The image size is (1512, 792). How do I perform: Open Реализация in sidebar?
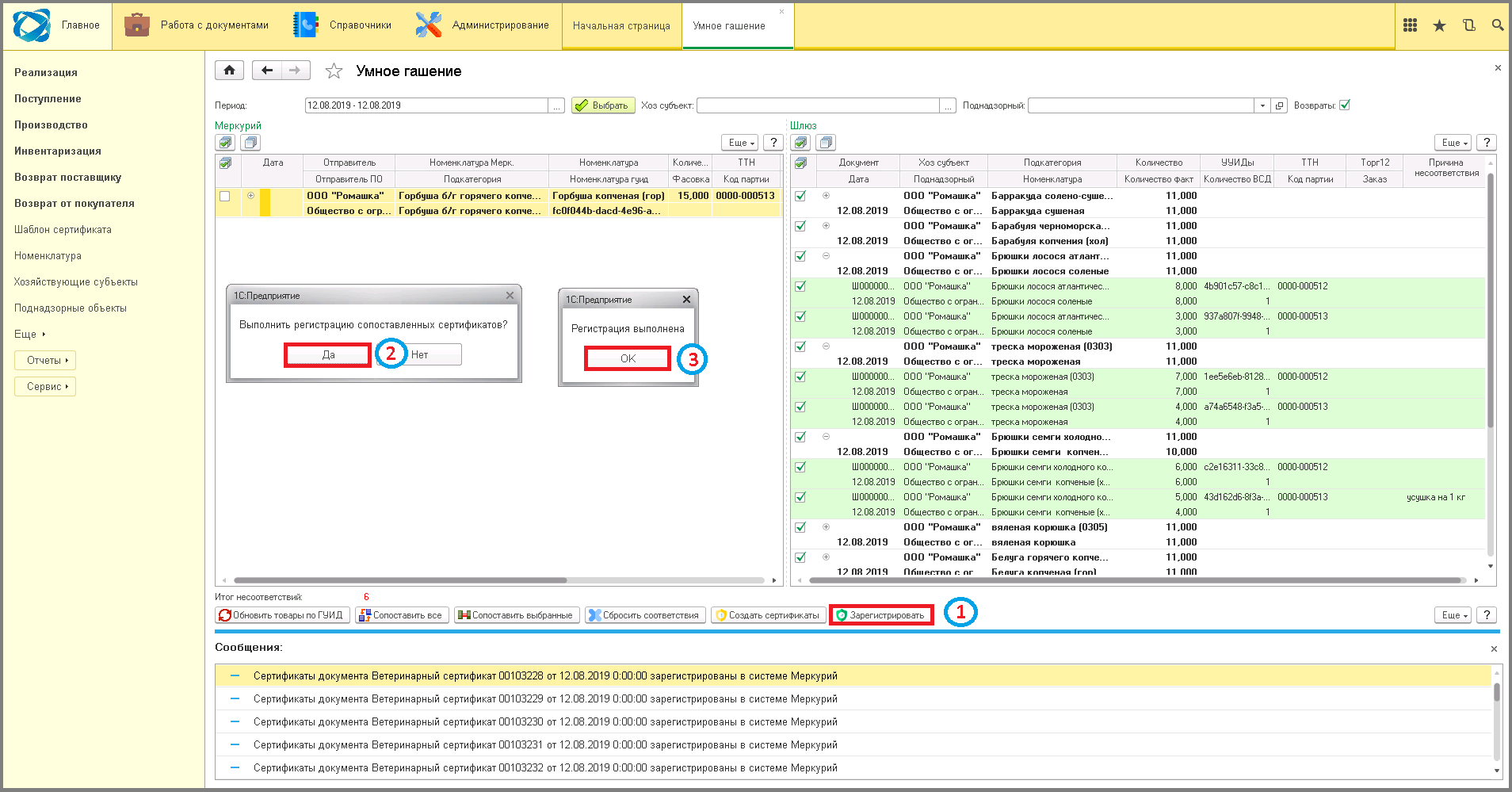46,72
